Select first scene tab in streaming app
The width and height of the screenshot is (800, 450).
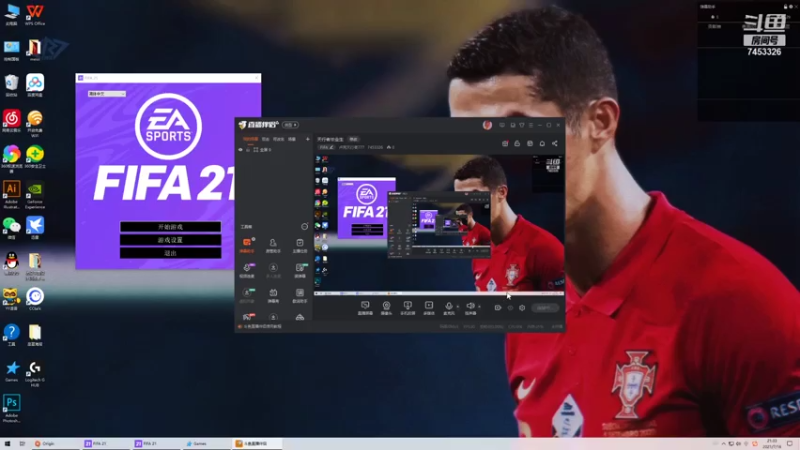tap(250, 139)
